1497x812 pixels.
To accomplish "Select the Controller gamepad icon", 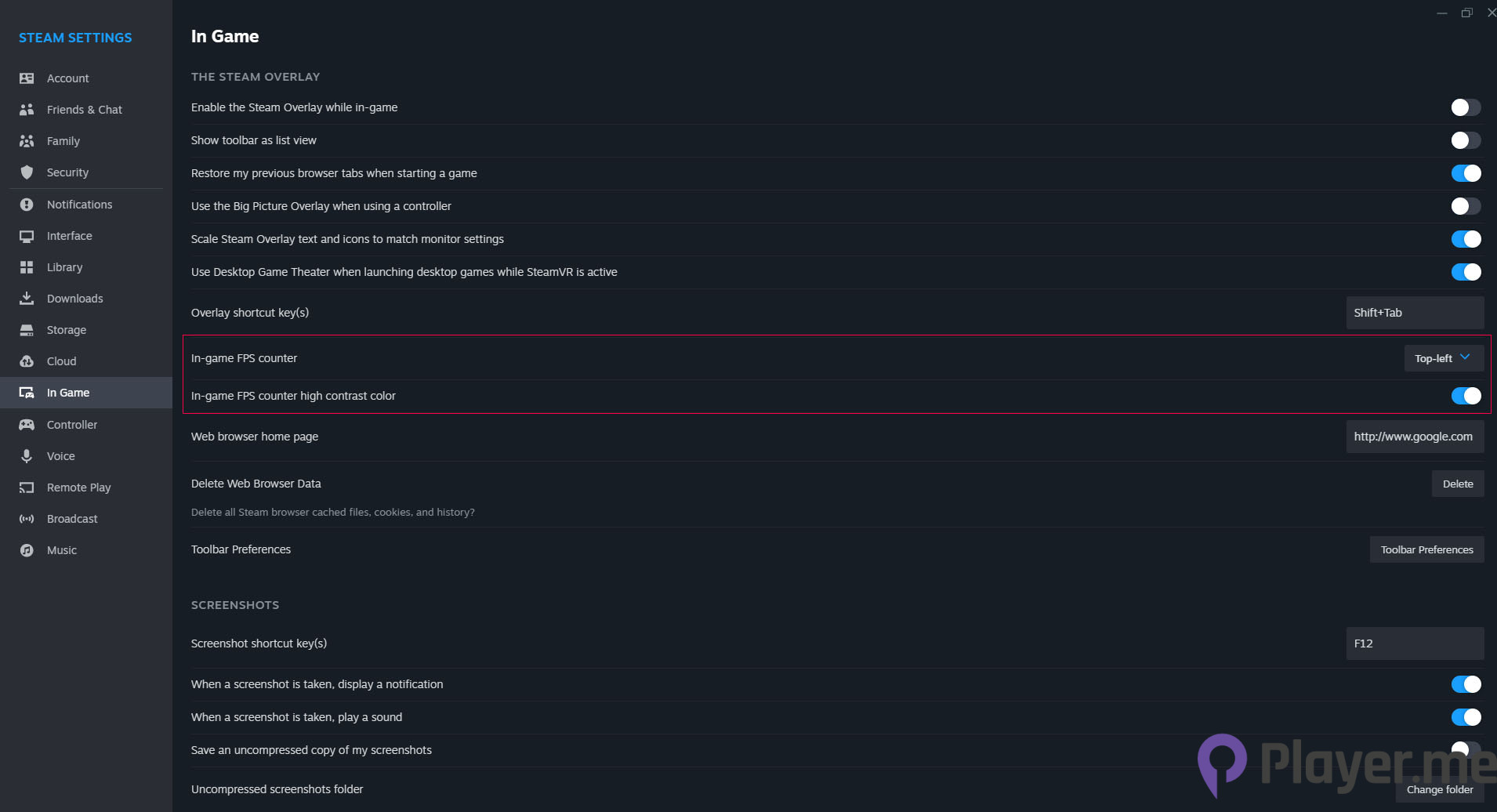I will (27, 424).
